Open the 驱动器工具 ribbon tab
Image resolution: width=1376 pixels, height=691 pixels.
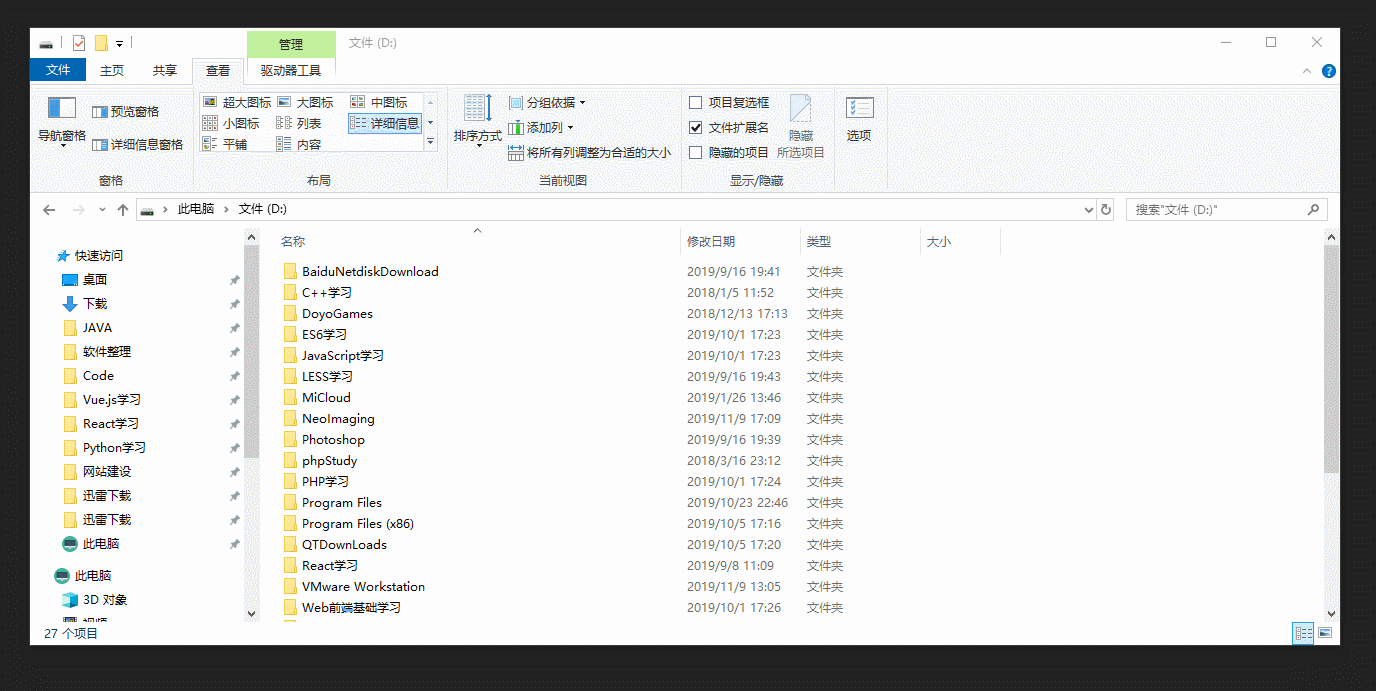pos(291,70)
